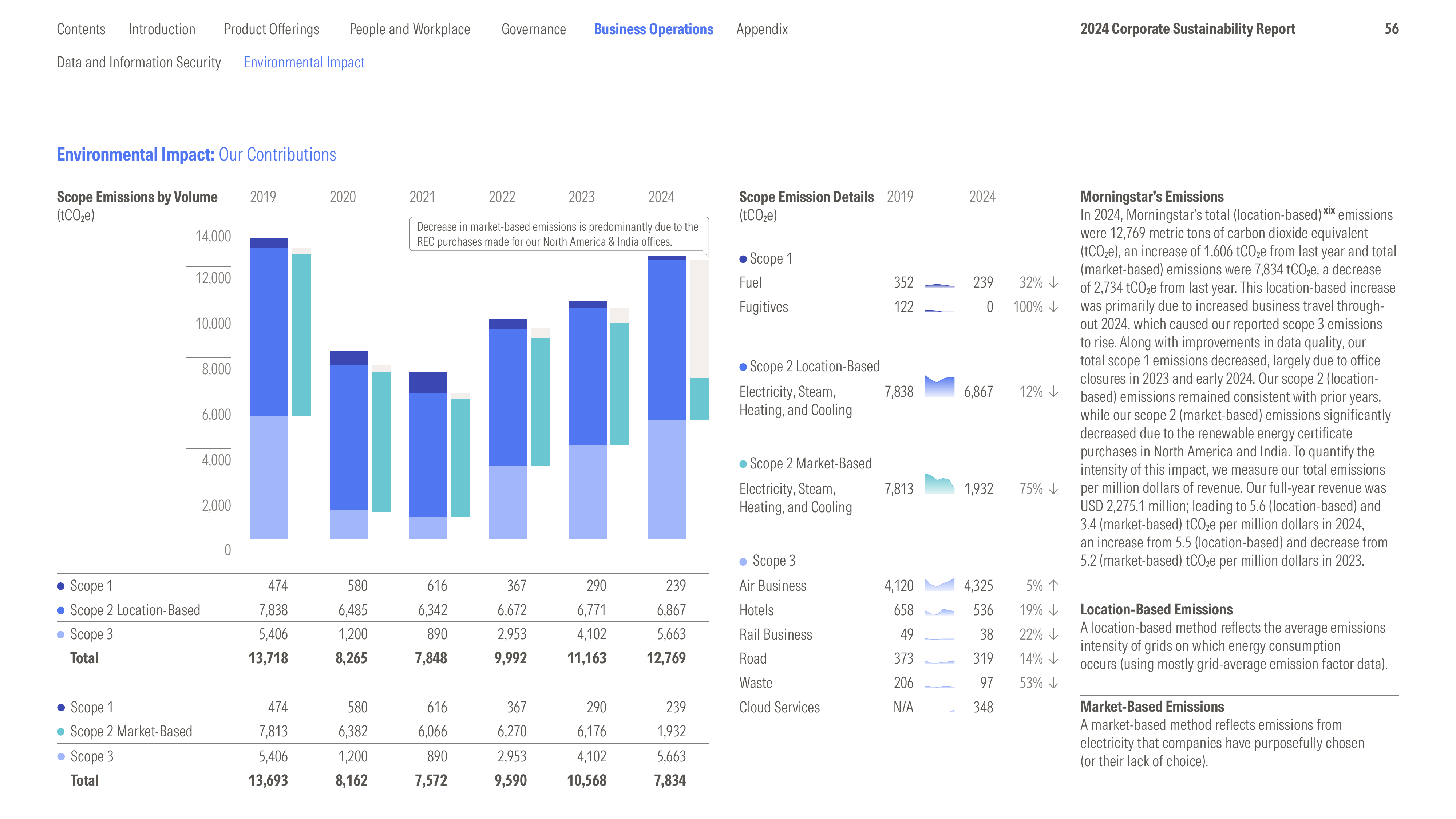Viewport: 1456px width, 819px height.
Task: Open the Product Offerings tab
Action: (271, 29)
